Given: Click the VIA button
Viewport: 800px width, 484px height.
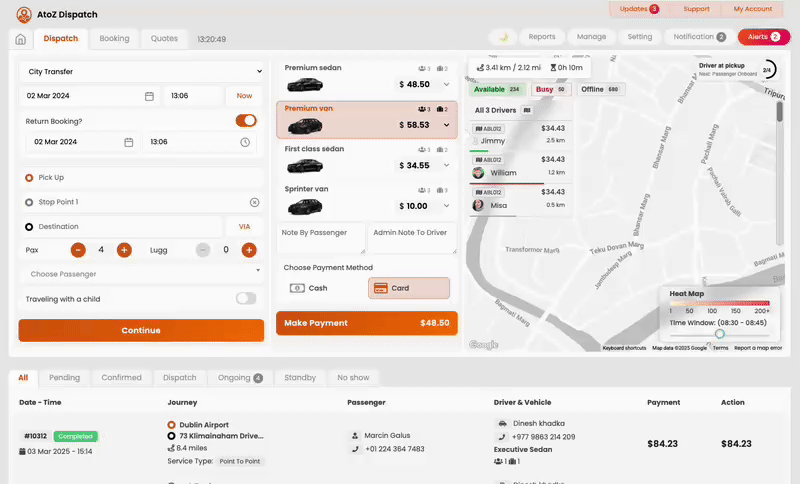Looking at the screenshot, I should point(244,227).
